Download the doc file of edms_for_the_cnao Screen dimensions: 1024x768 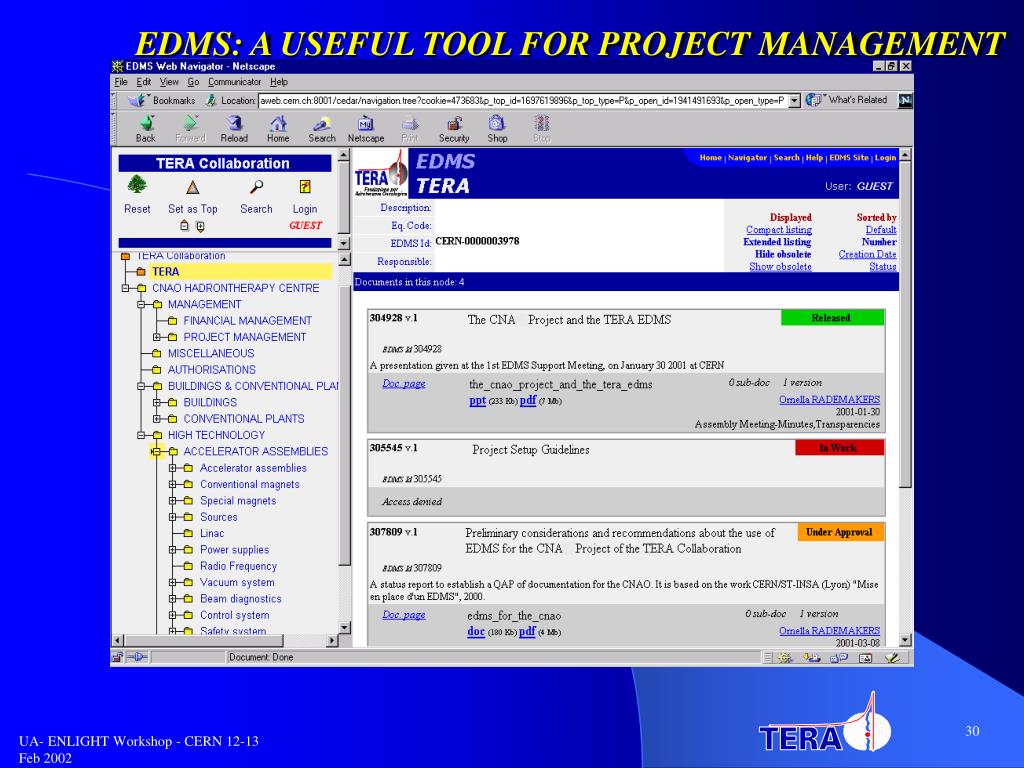pos(476,632)
